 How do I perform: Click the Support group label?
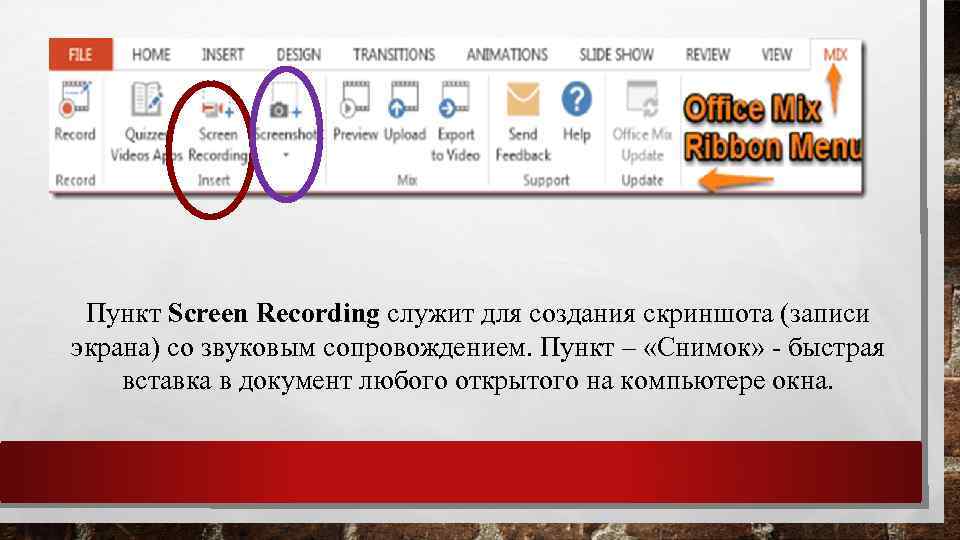tap(546, 180)
